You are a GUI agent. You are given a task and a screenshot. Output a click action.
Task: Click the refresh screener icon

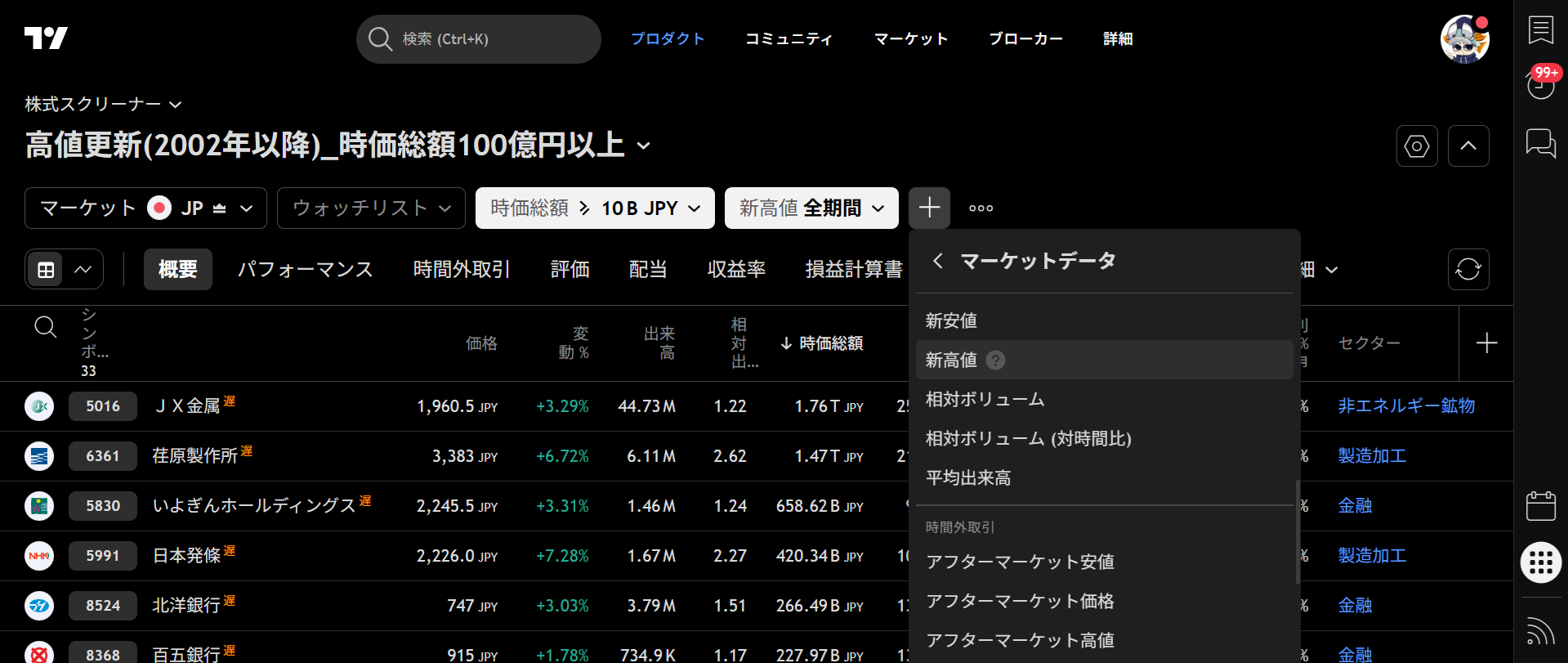[1467, 269]
